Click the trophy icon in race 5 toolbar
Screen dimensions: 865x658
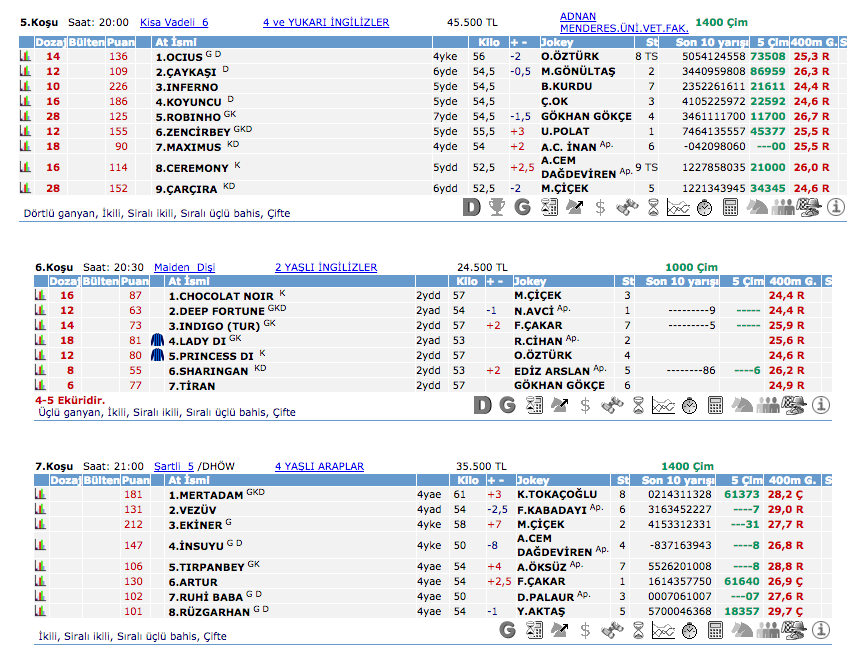[x=497, y=207]
